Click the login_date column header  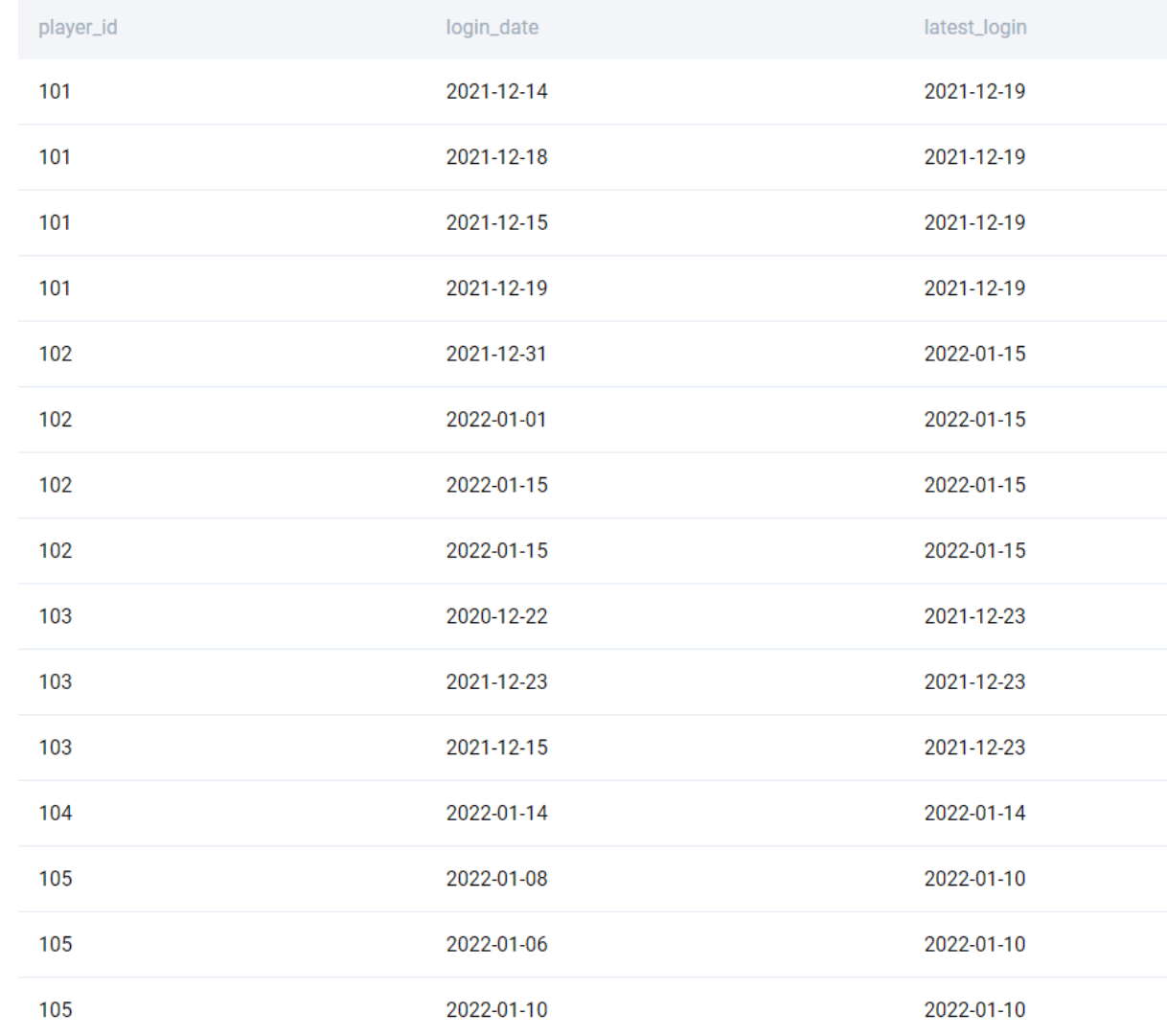click(x=492, y=28)
